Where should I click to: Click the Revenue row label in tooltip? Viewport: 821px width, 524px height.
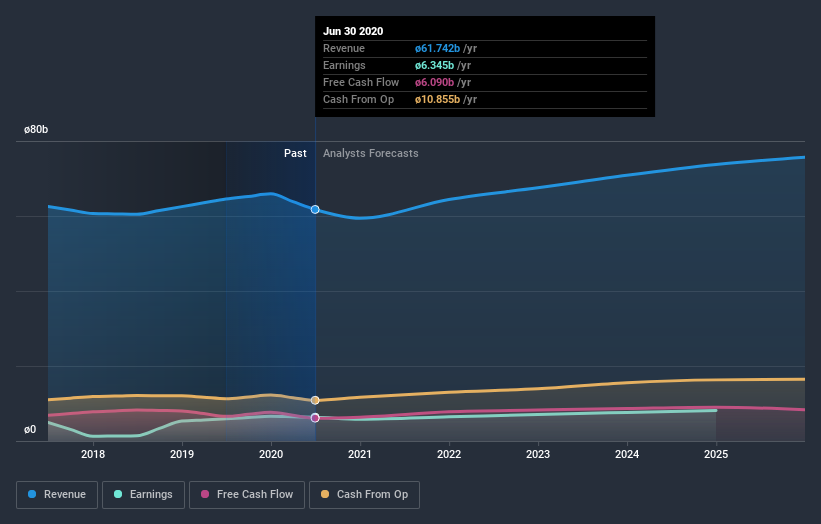344,48
